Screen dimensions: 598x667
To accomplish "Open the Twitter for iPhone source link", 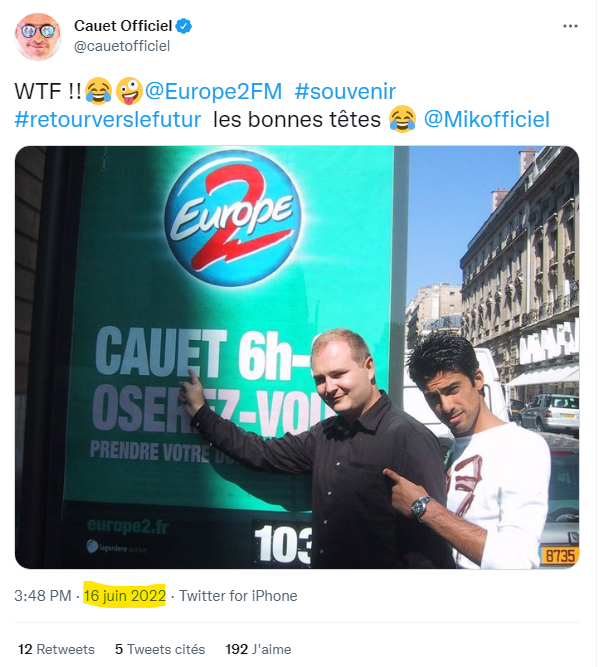I will (238, 596).
